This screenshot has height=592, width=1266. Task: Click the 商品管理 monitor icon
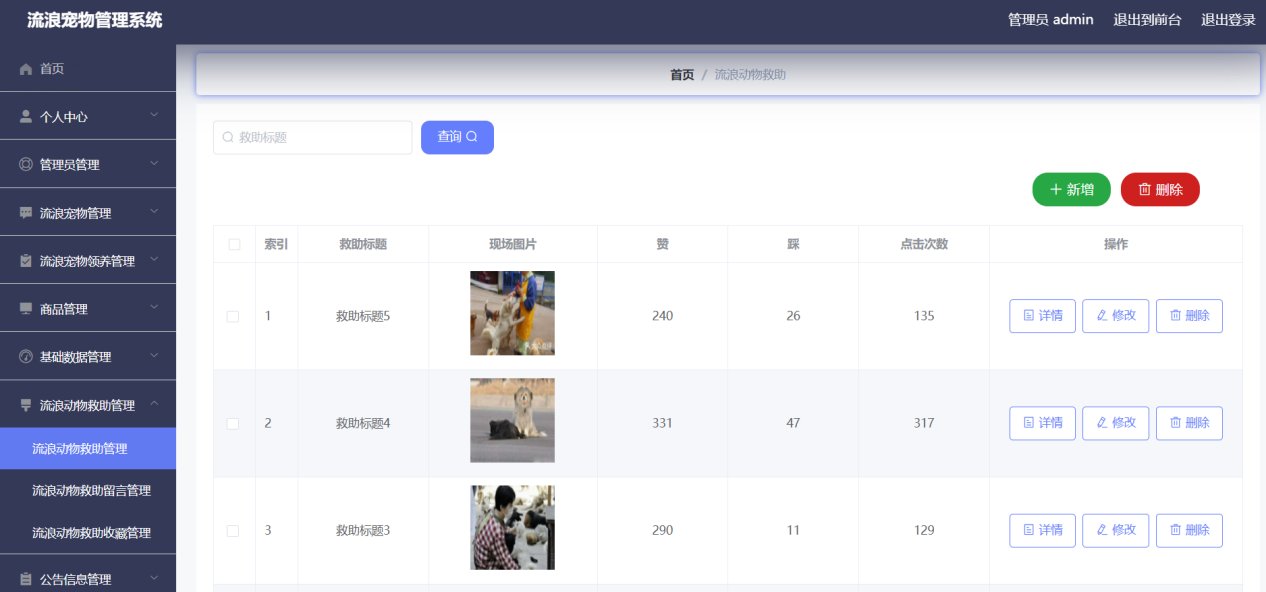[24, 307]
